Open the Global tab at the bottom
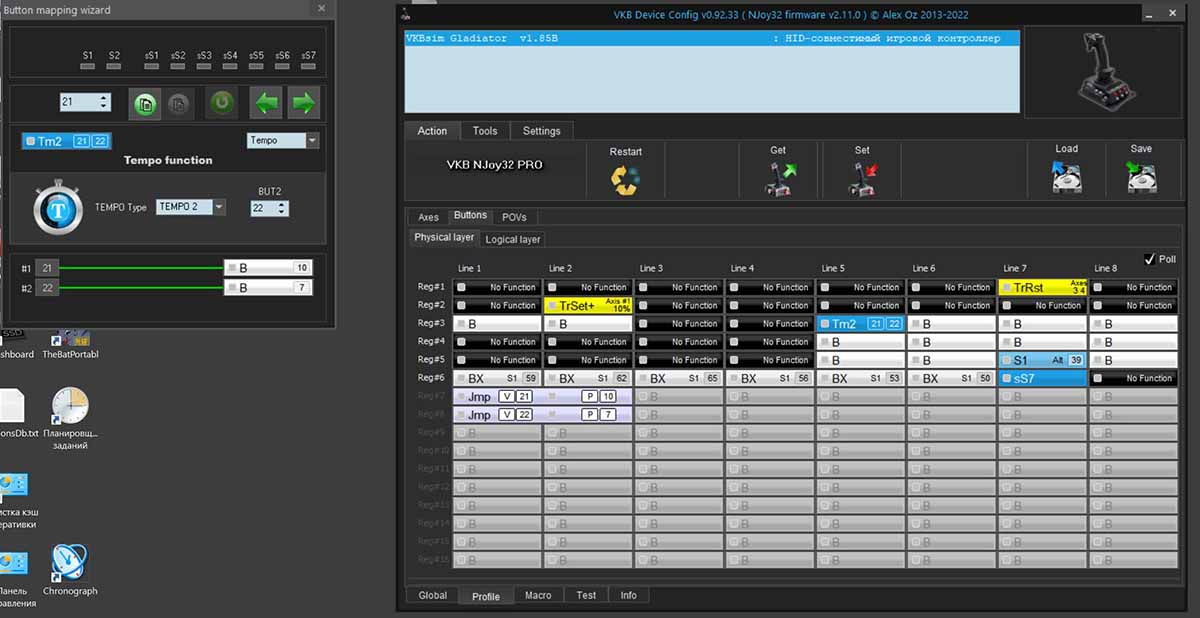Screen dimensions: 1200x618 433,595
